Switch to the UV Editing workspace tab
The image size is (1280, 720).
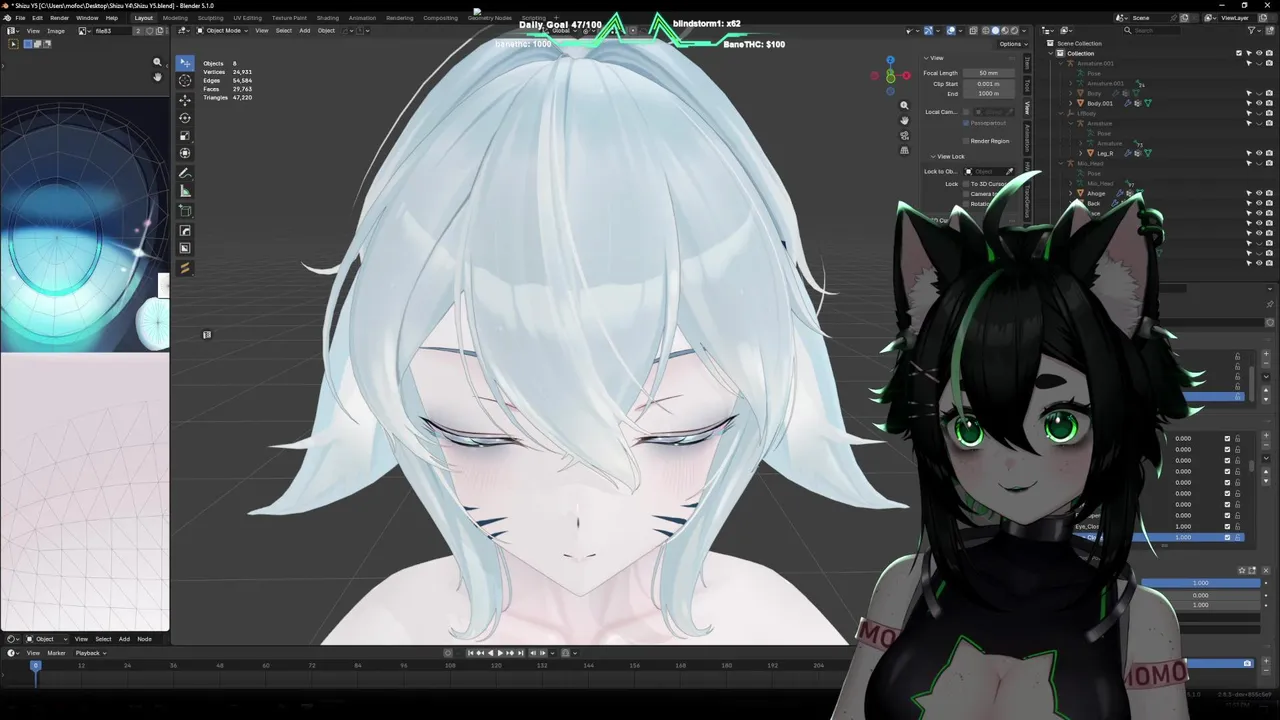coord(247,18)
